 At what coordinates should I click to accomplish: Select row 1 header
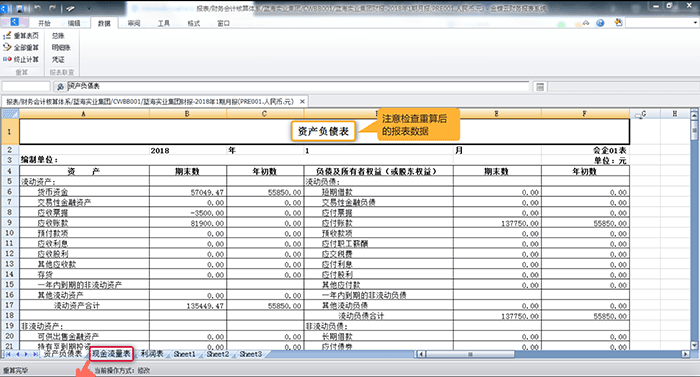point(10,131)
